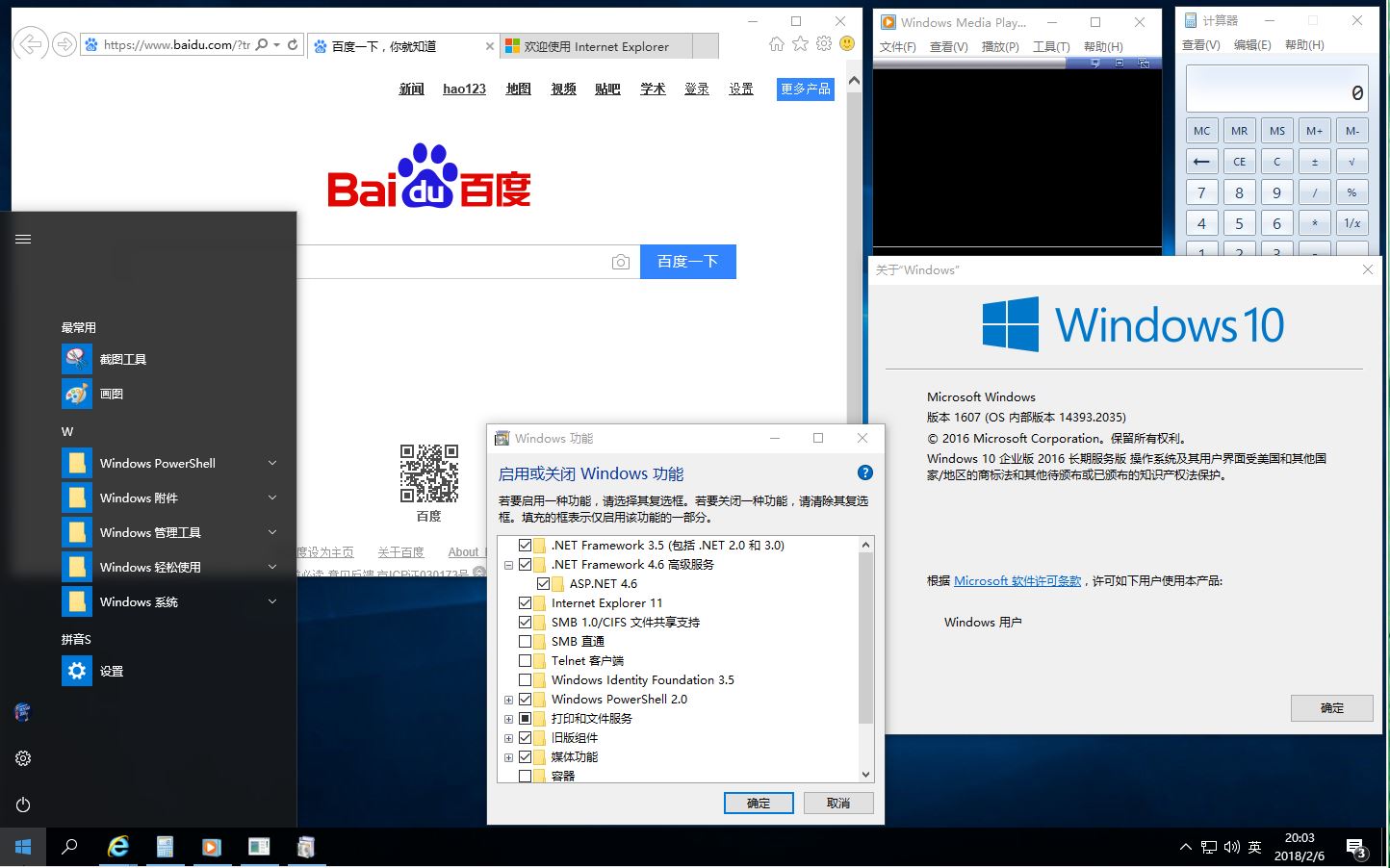1390x868 pixels.
Task: Open the Microsoft 软件许可条款 link
Action: coord(1017,580)
